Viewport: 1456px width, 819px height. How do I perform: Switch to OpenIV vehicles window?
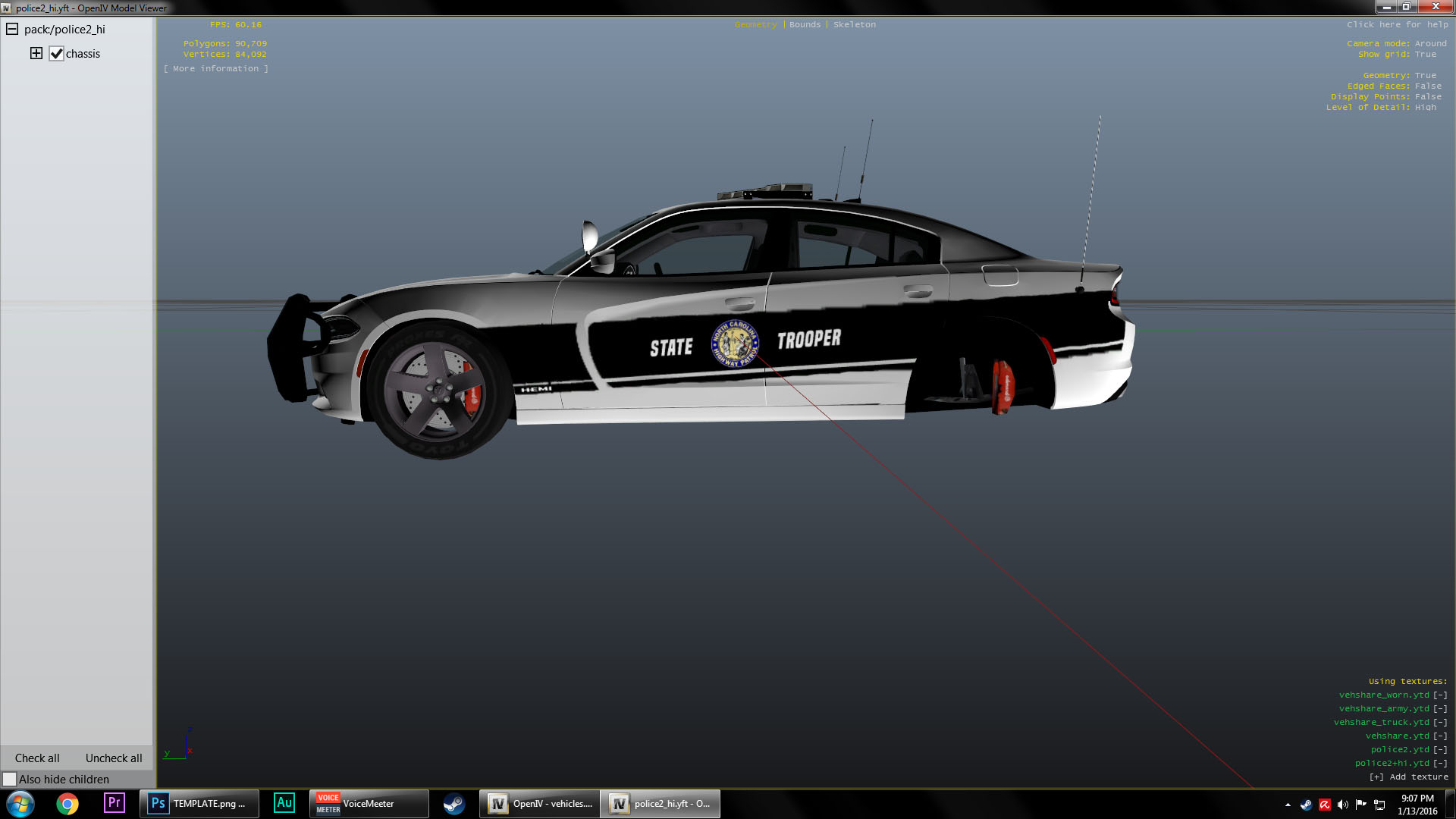(x=540, y=804)
